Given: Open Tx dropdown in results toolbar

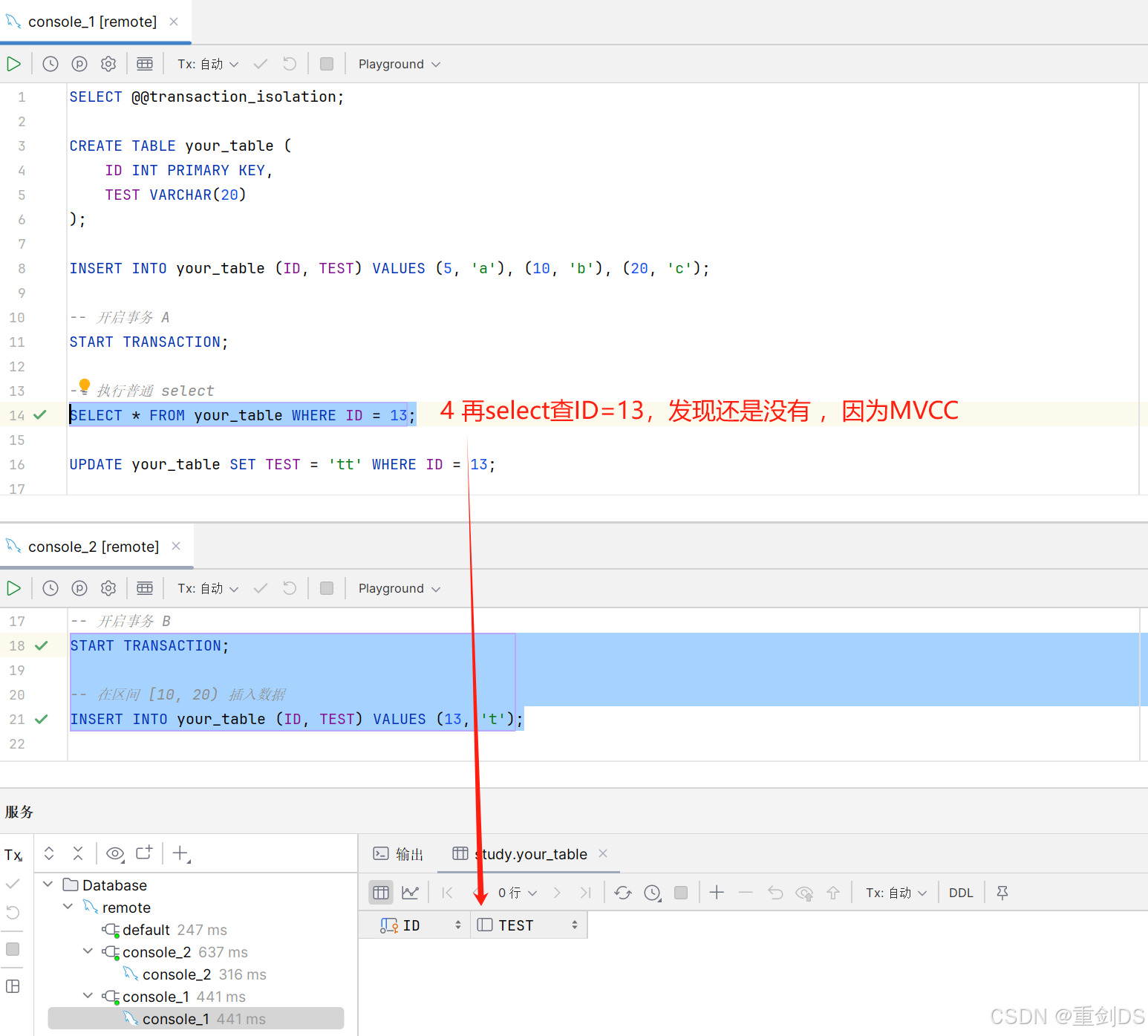Looking at the screenshot, I should click(896, 893).
